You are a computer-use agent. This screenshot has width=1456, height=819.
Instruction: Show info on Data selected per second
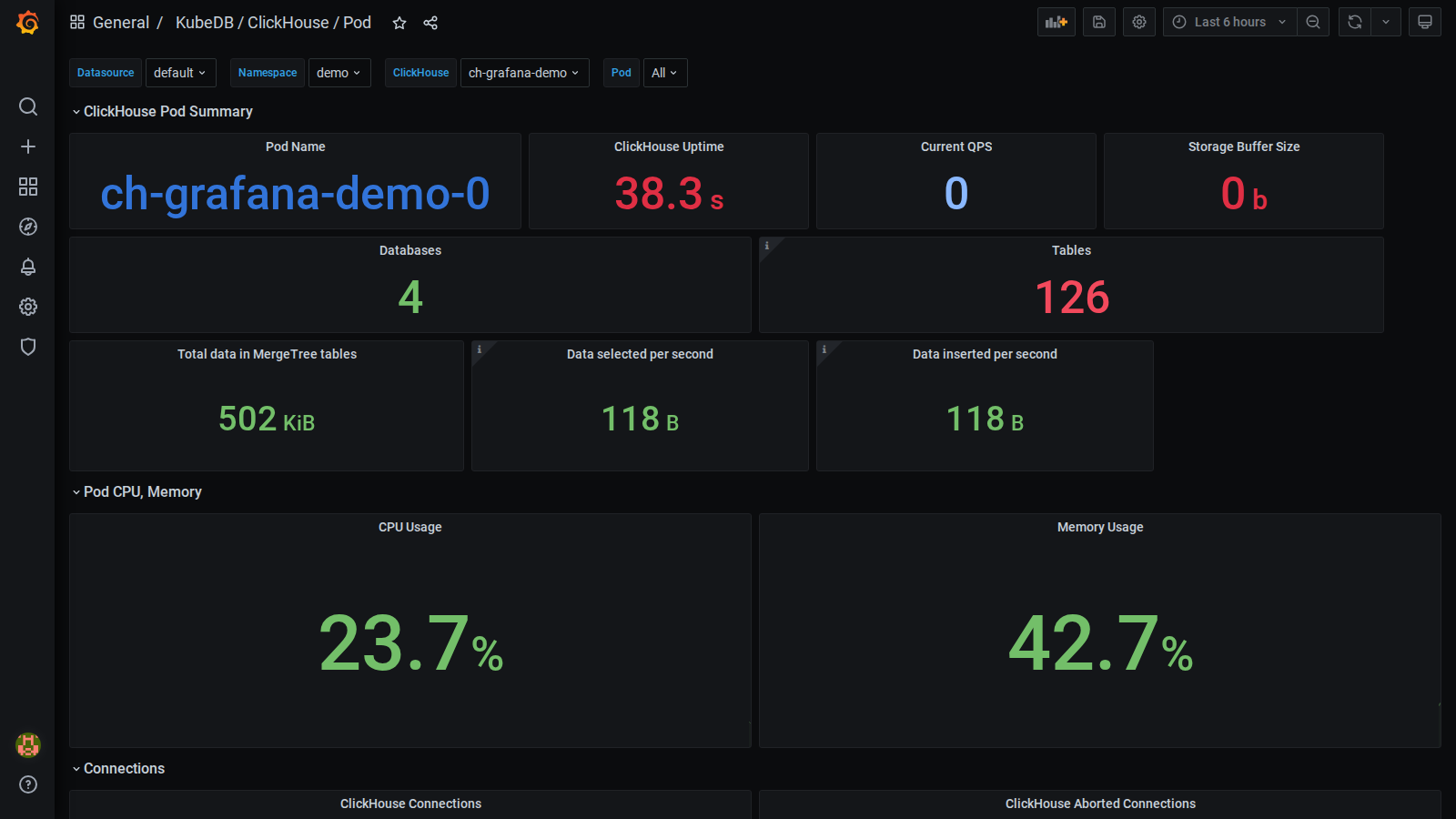480,349
